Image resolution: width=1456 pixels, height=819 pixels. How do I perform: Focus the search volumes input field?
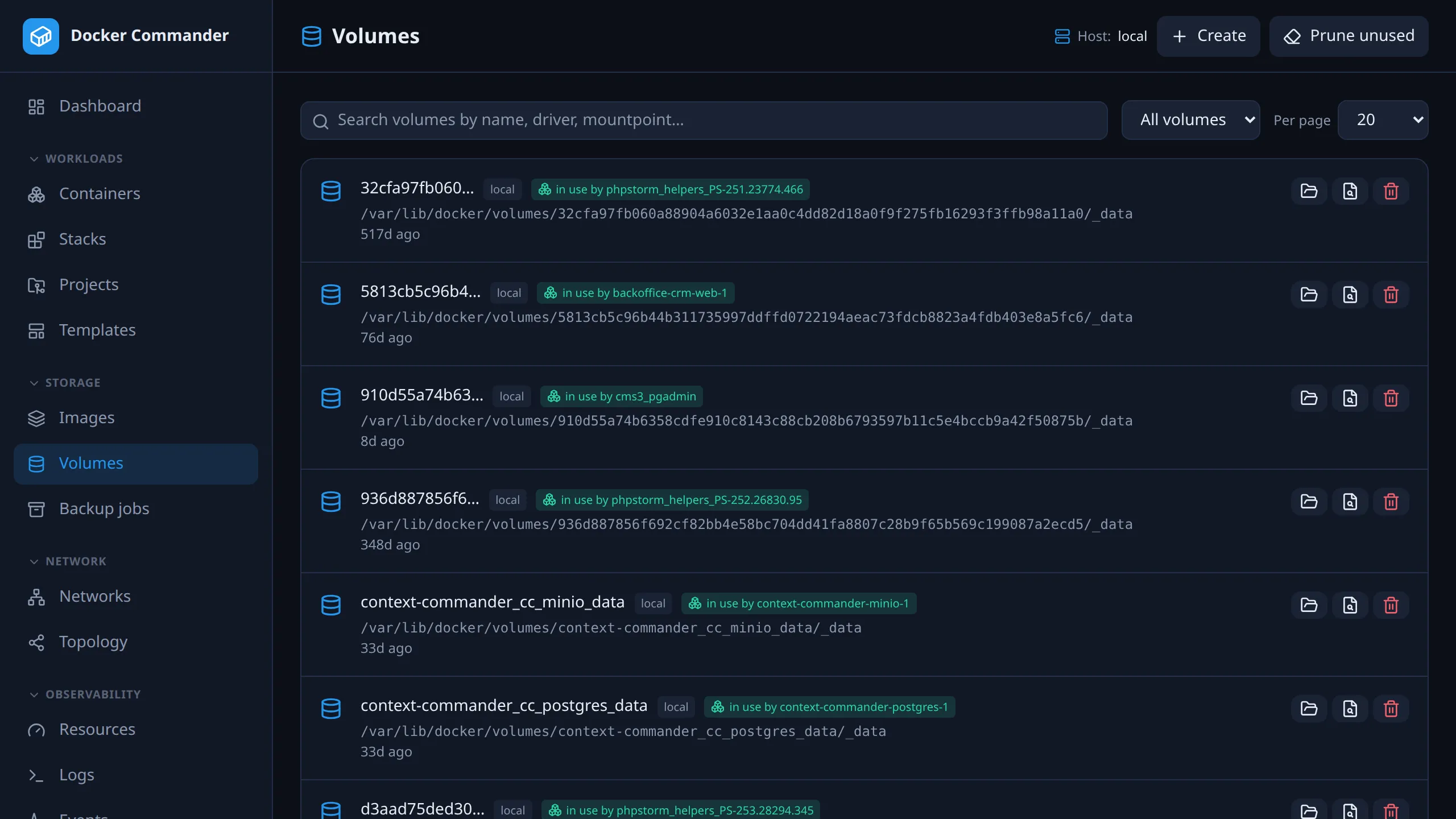704,120
